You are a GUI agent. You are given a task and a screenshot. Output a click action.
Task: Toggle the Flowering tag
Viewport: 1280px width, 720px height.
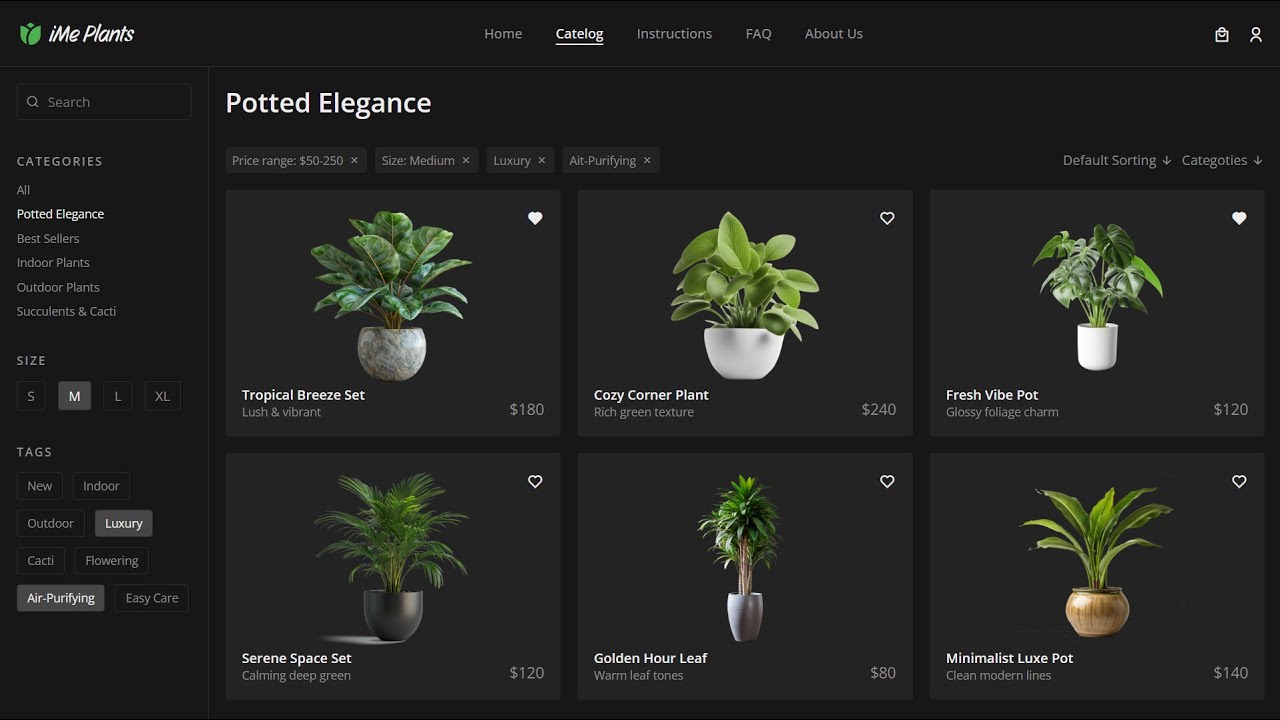(x=112, y=560)
